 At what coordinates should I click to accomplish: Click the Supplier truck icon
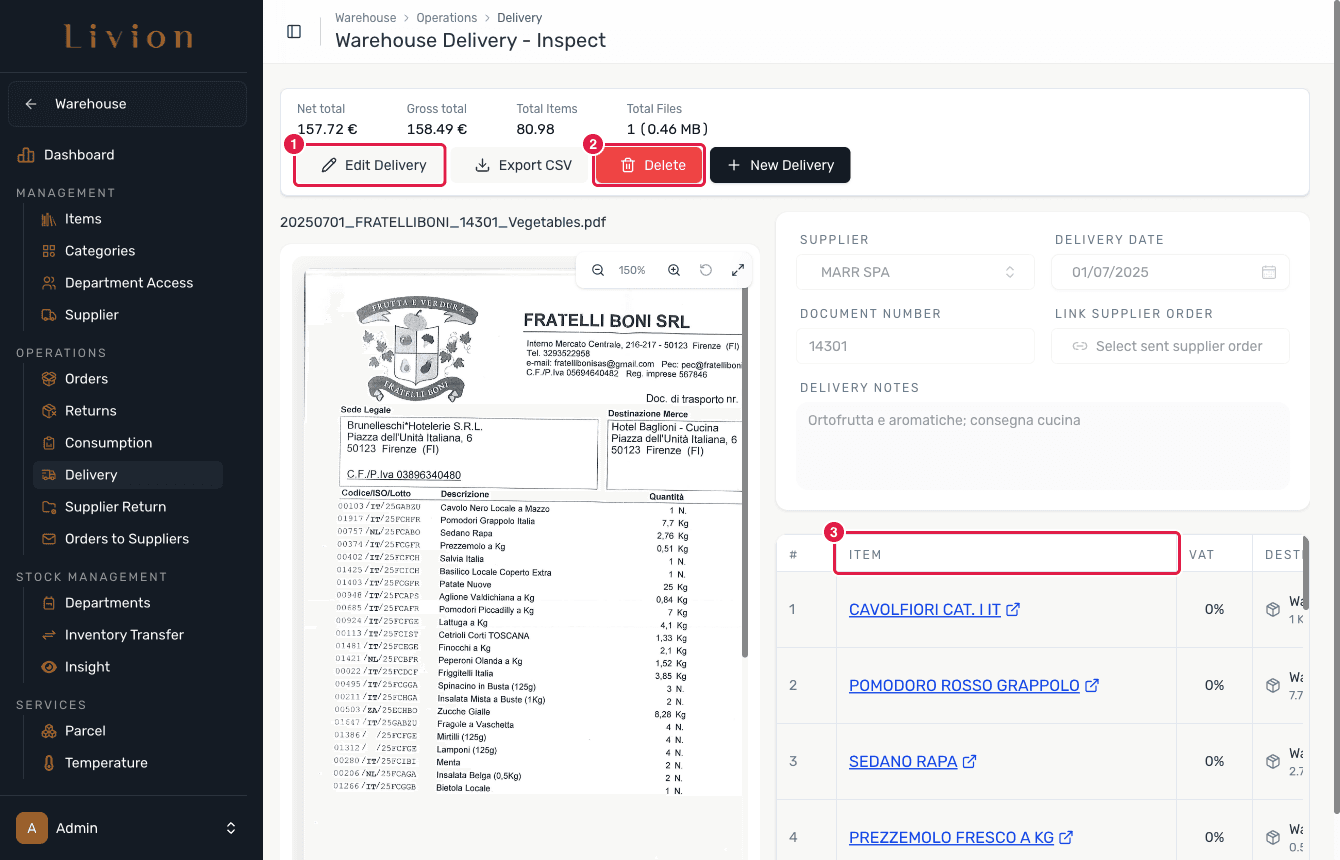pyautogui.click(x=48, y=315)
